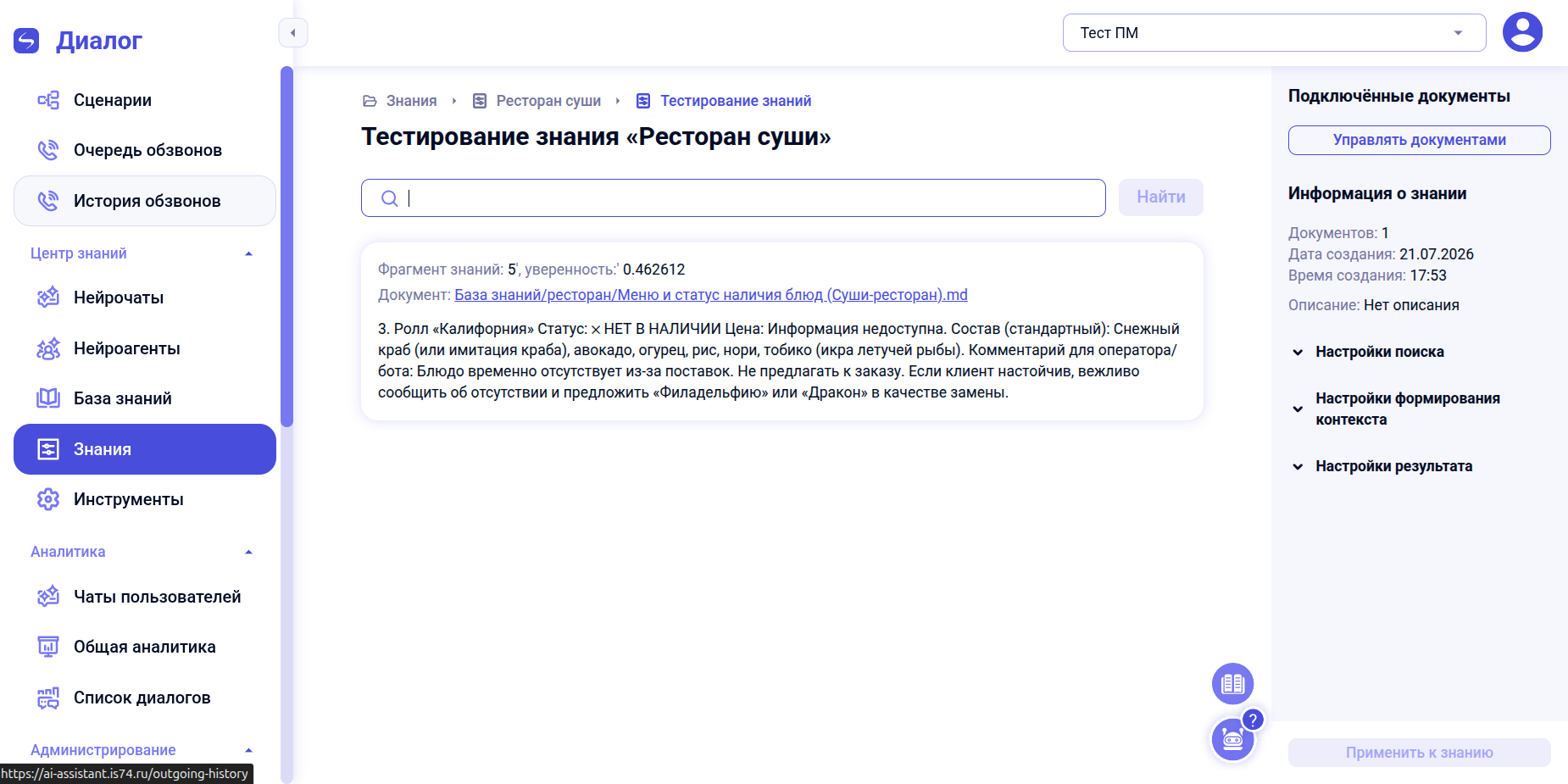Click the folder icon in breadcrumbs
Screen dimensions: 1568x784
pos(370,101)
